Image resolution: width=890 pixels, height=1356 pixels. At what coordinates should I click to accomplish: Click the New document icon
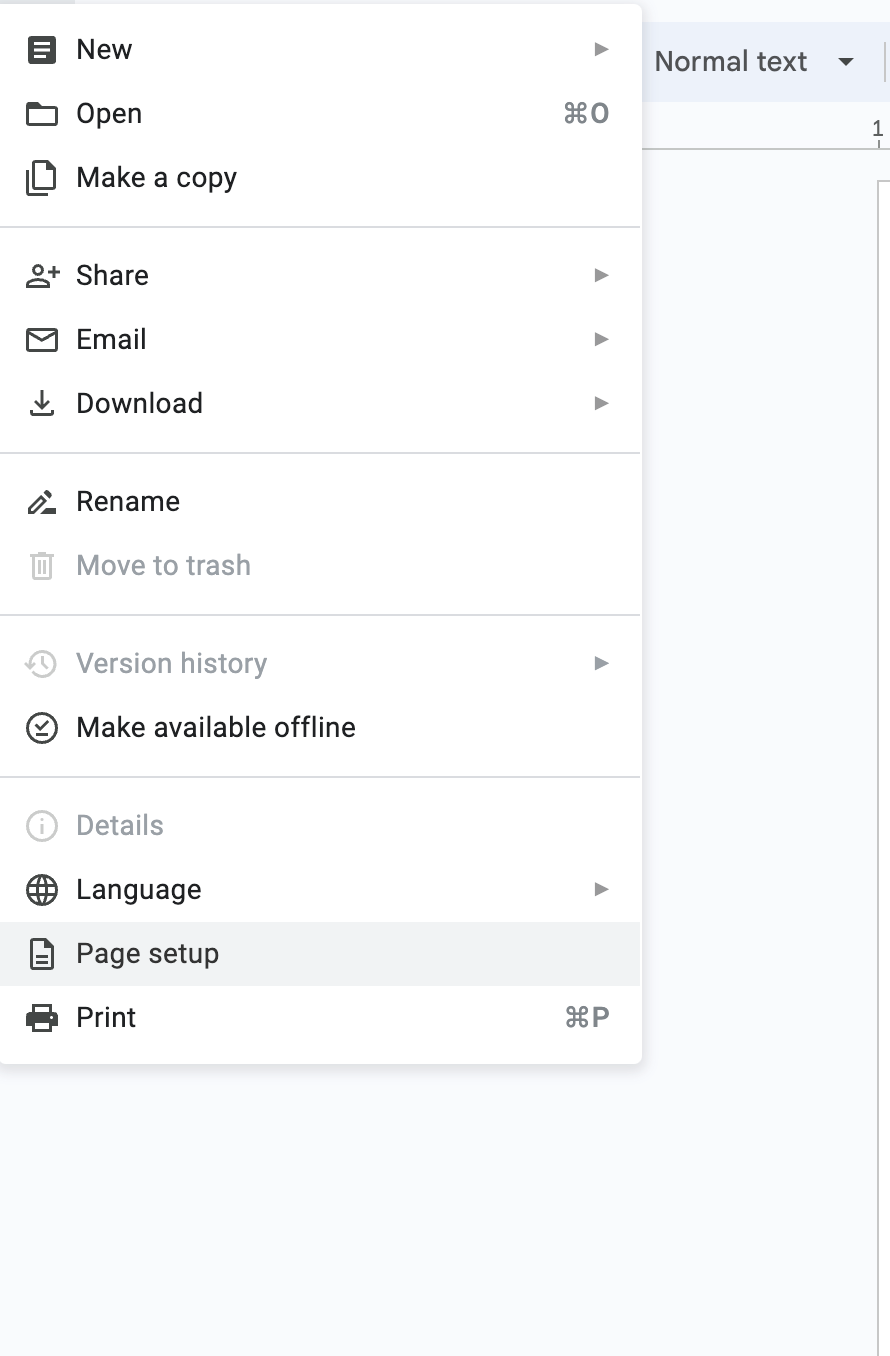(41, 50)
